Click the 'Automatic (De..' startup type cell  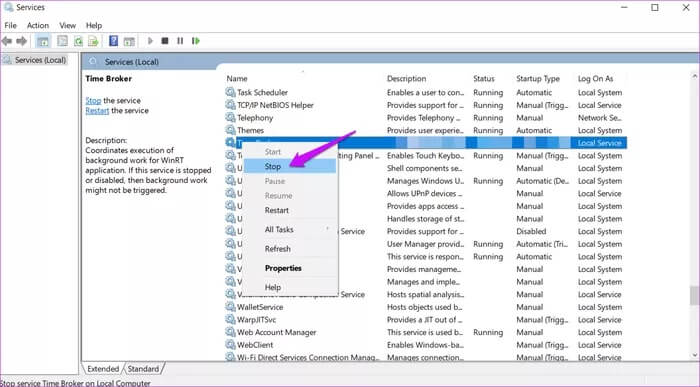click(x=542, y=181)
